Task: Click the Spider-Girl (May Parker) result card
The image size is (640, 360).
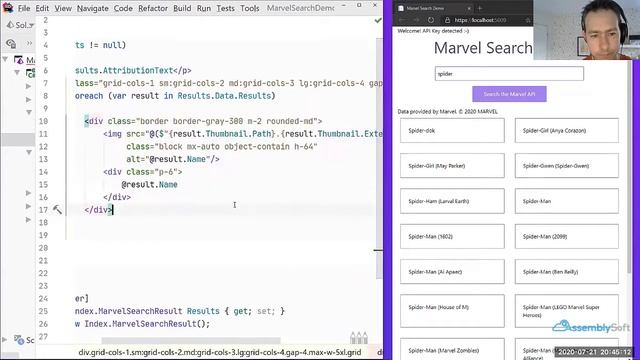Action: click(x=452, y=166)
